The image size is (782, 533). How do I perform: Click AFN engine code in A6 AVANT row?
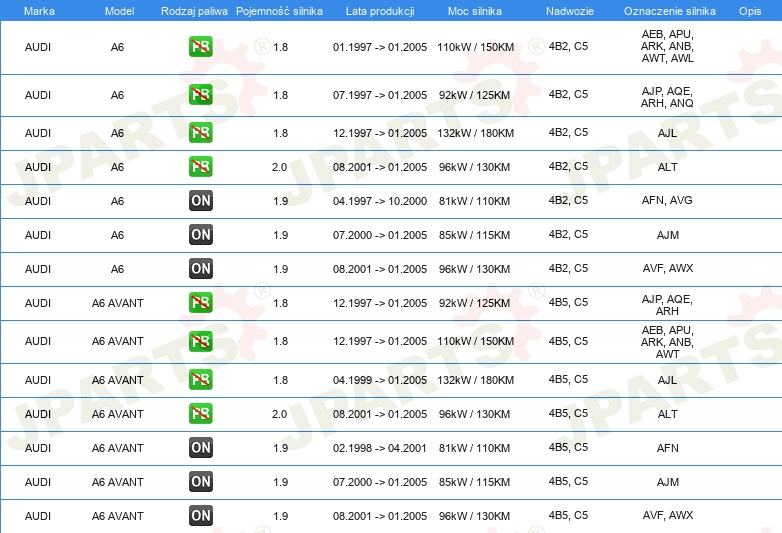tap(667, 448)
